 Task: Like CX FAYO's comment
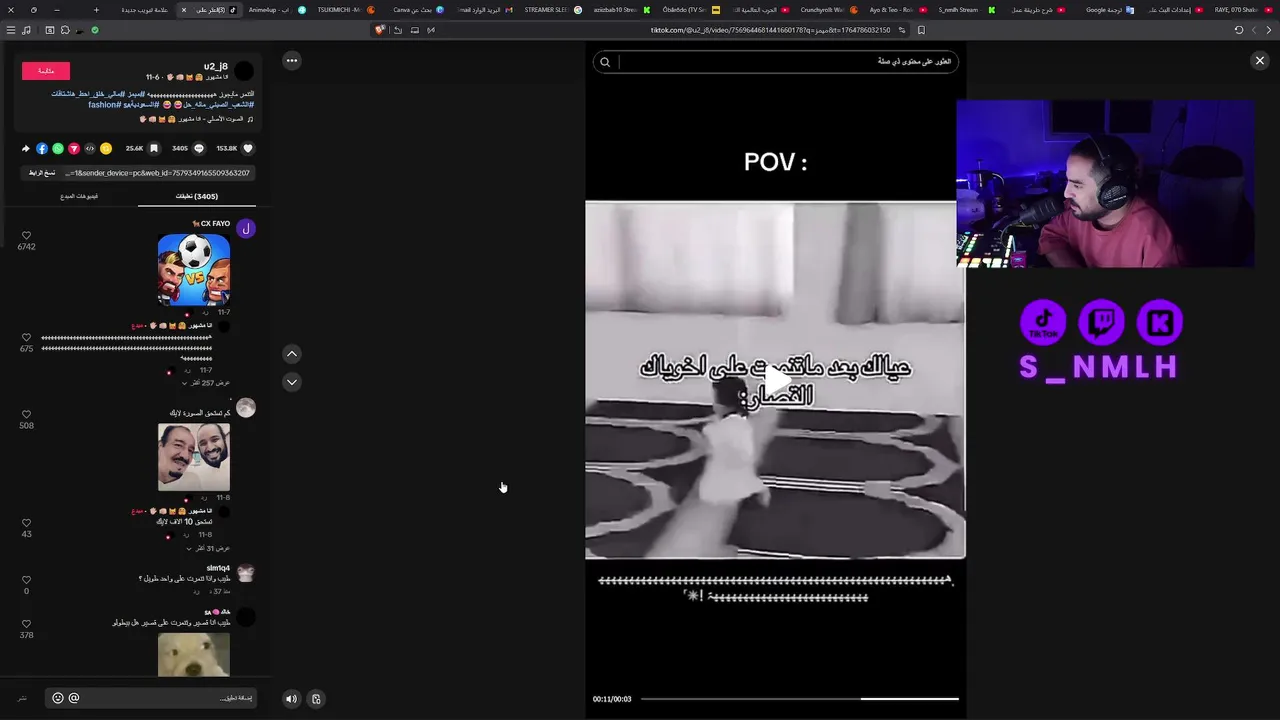(x=26, y=236)
